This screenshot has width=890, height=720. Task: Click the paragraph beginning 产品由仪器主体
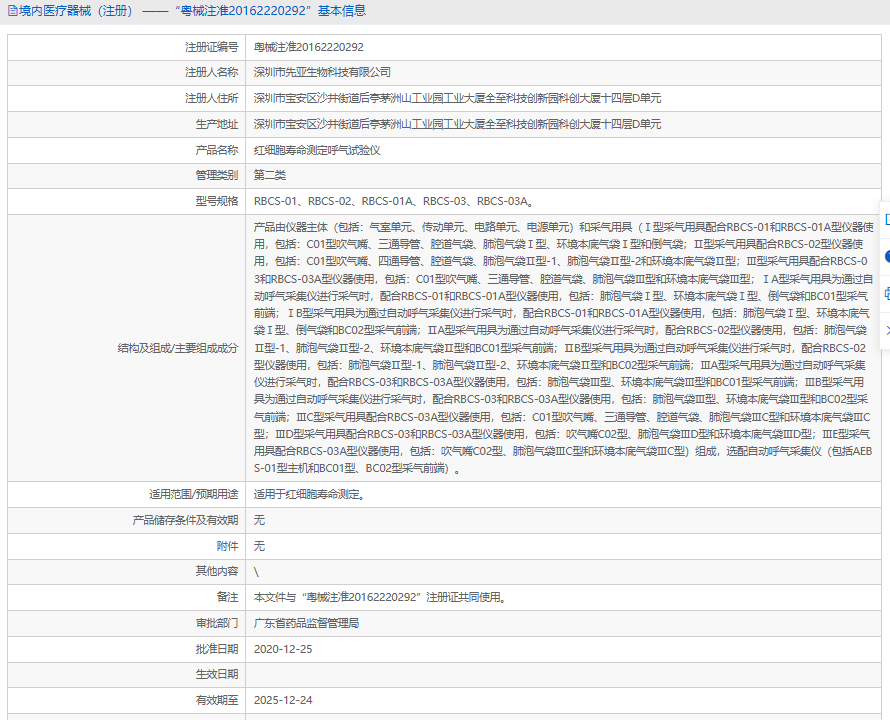pyautogui.click(x=563, y=348)
